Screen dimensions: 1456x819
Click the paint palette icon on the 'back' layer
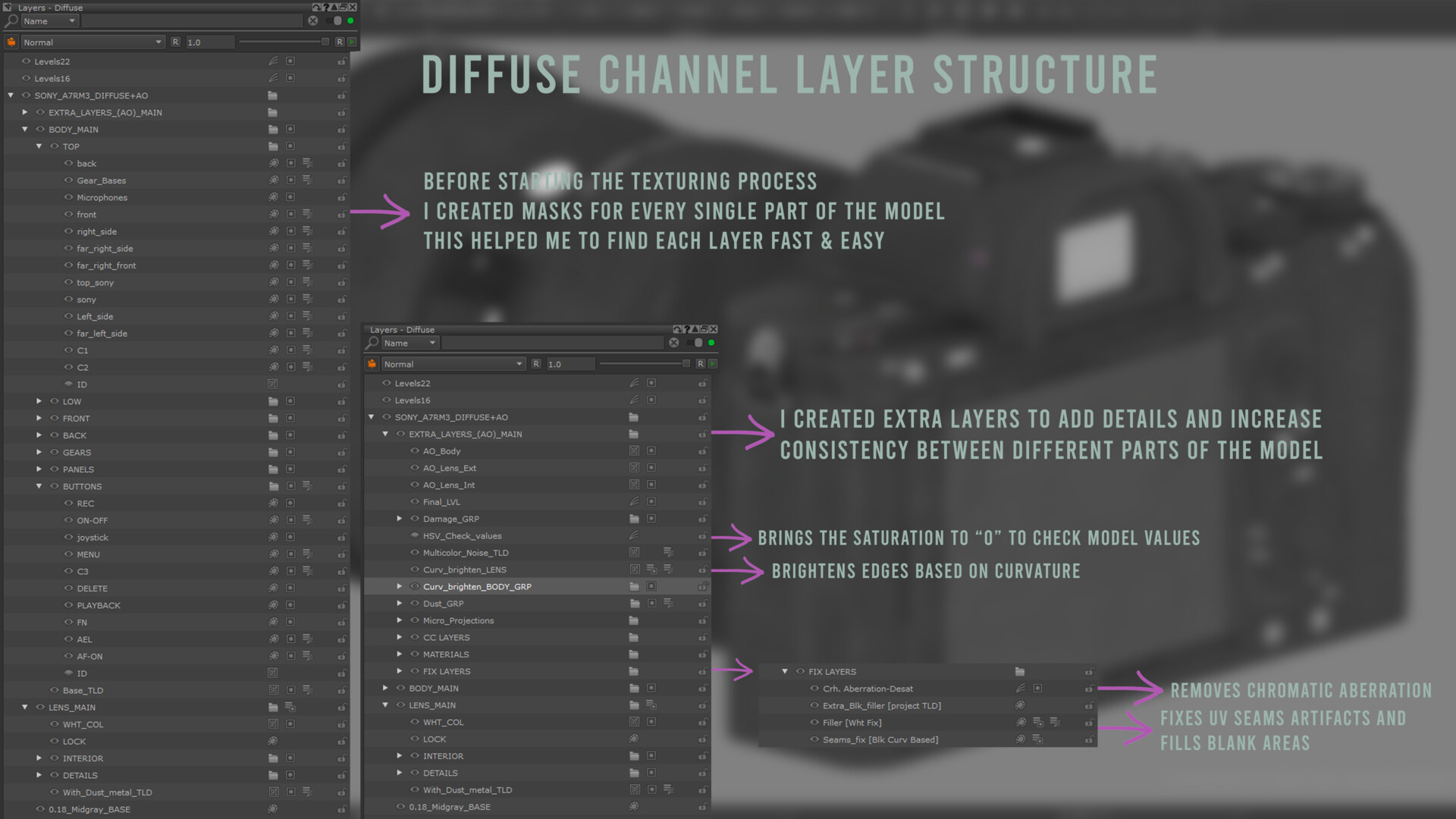click(x=274, y=163)
